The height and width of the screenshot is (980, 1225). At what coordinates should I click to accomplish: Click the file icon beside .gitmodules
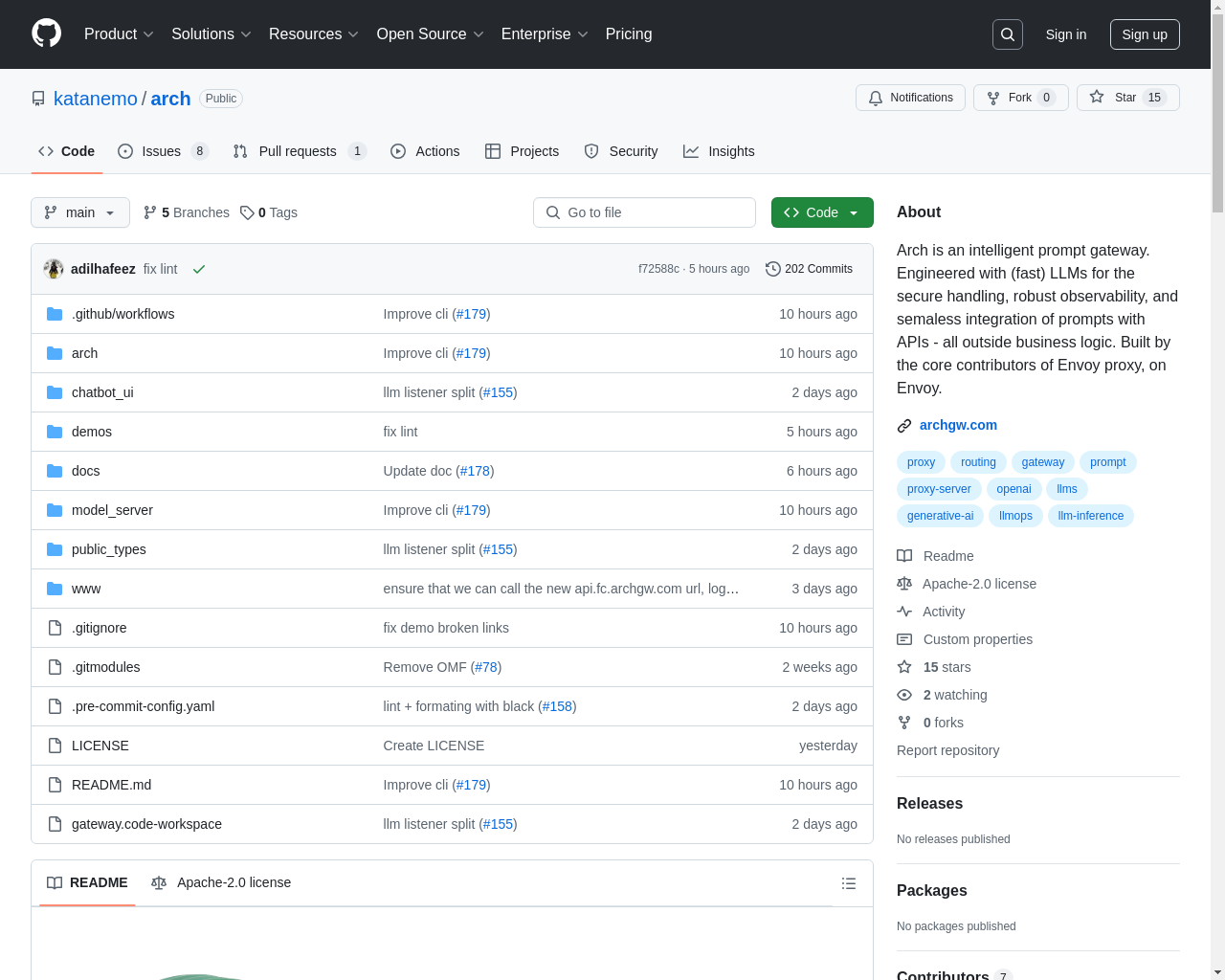click(x=55, y=667)
